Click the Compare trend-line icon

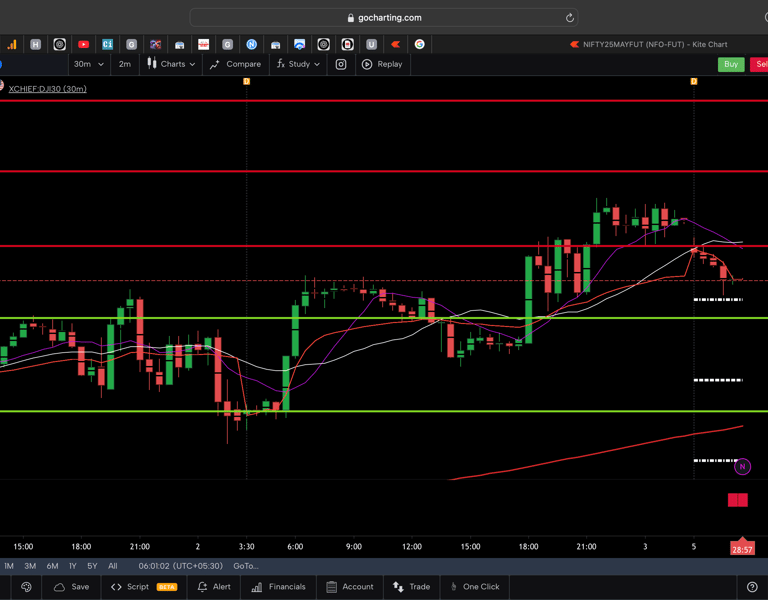pos(215,64)
